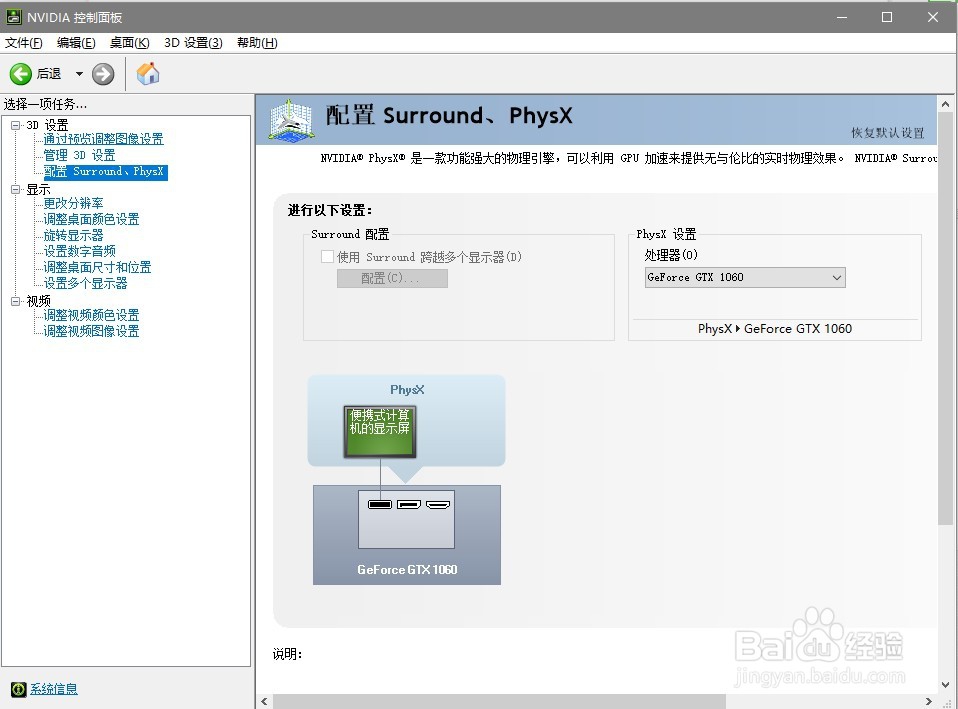Maximize the NVIDIA control panel window
Viewport: 958px width, 709px height.
[x=887, y=17]
